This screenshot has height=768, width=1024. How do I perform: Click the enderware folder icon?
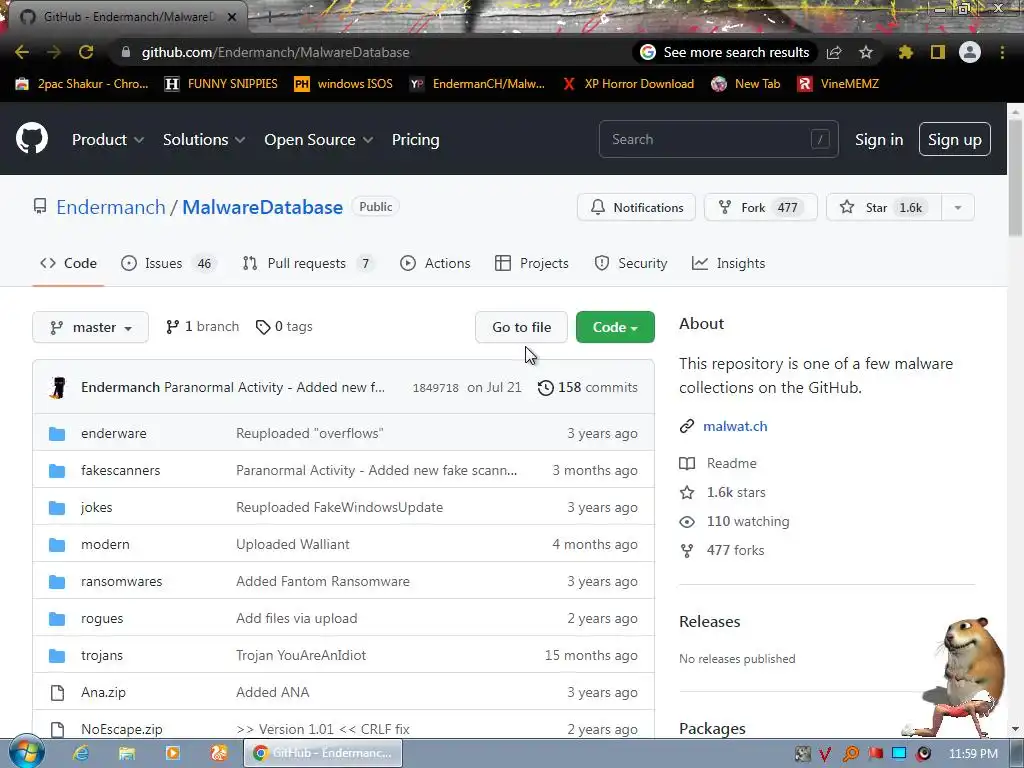(57, 434)
